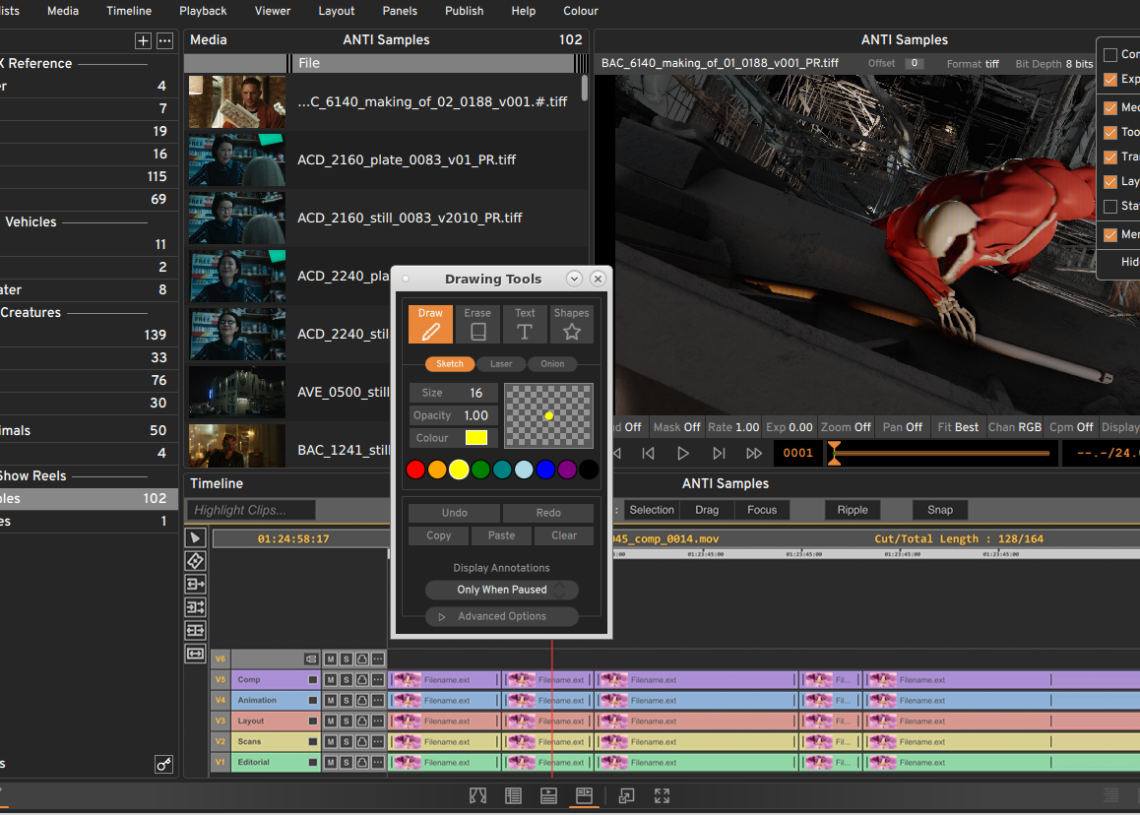Solo the Animation track
Image resolution: width=1140 pixels, height=815 pixels.
(346, 700)
